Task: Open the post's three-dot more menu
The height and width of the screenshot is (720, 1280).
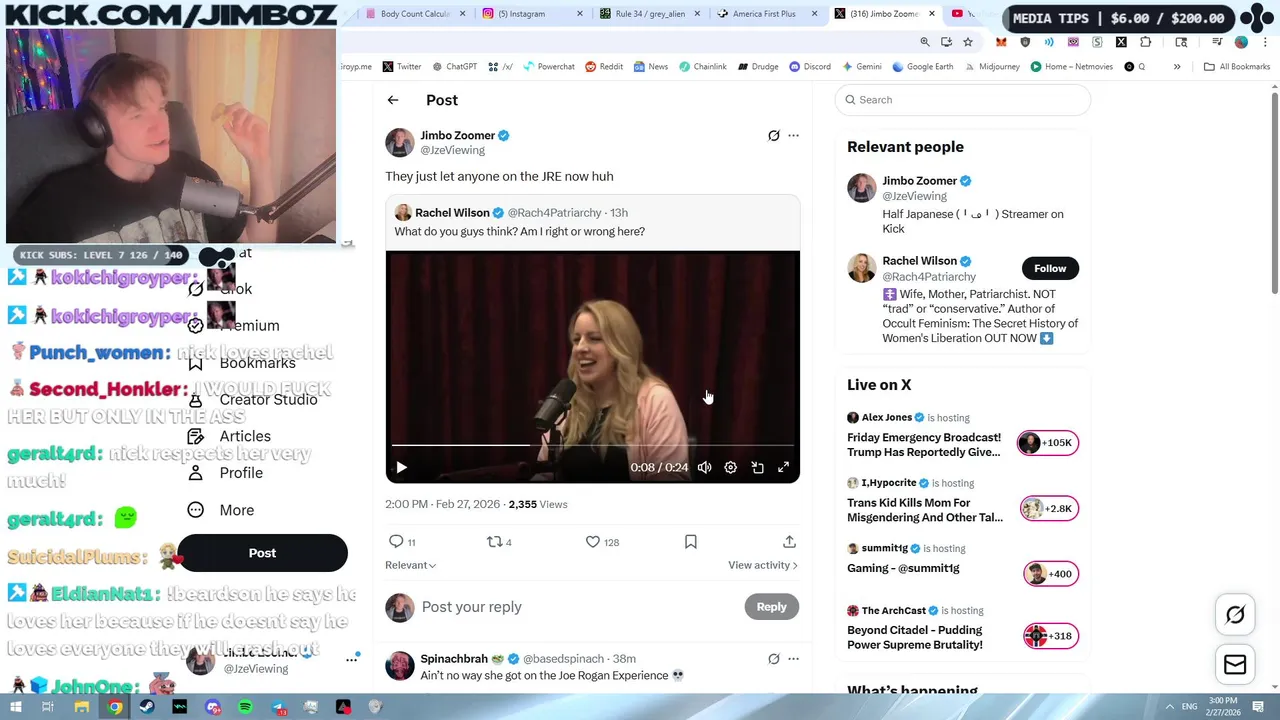Action: (793, 136)
